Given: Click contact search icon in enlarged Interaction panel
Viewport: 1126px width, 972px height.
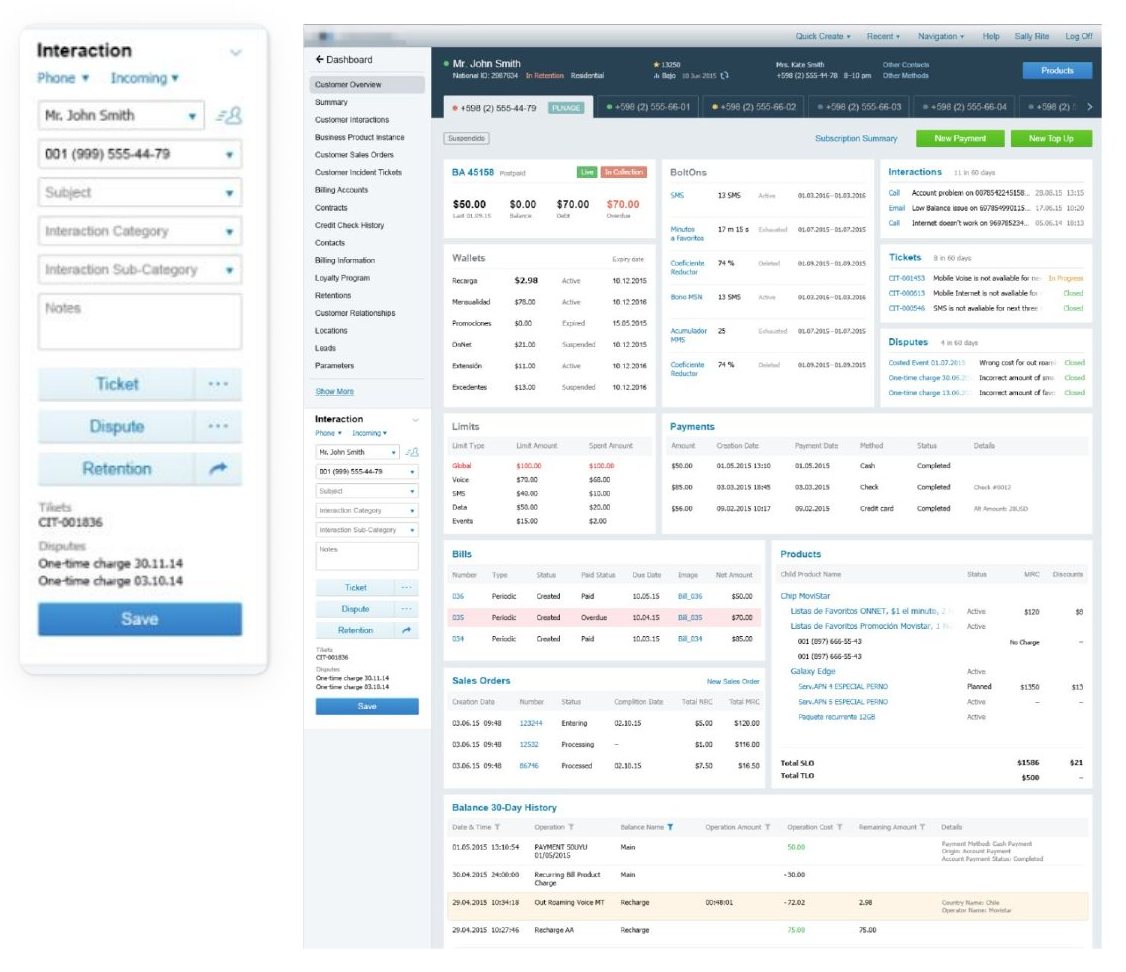Looking at the screenshot, I should (229, 116).
